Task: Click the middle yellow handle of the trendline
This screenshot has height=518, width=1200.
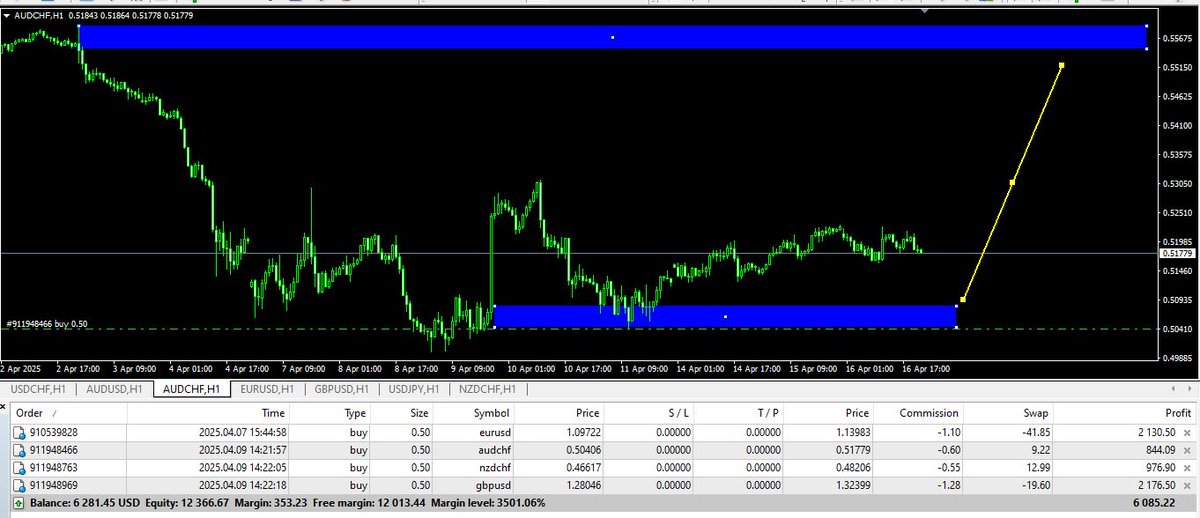Action: pos(1012,182)
